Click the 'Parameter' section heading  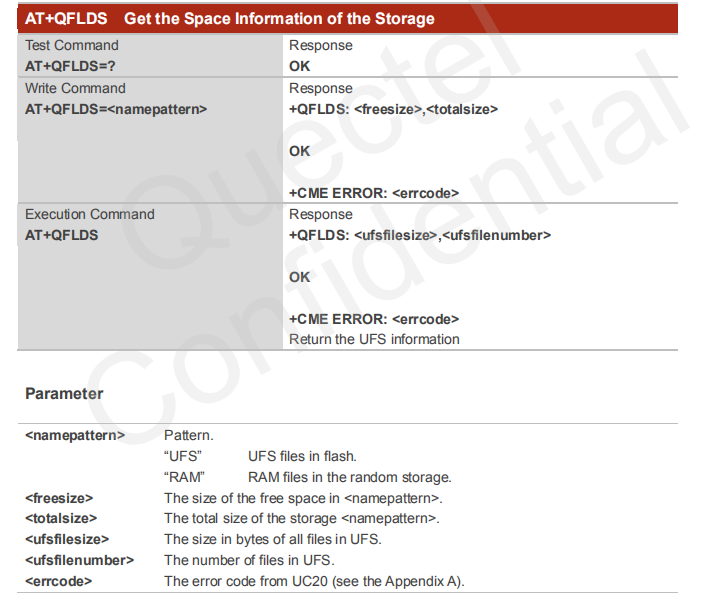[x=64, y=393]
